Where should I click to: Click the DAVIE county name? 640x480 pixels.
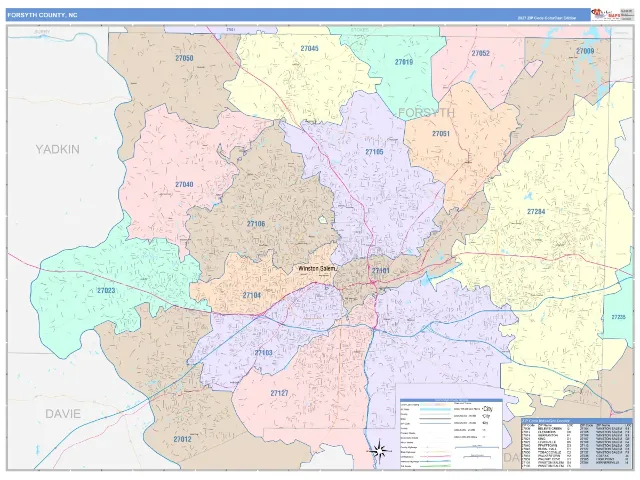point(63,414)
